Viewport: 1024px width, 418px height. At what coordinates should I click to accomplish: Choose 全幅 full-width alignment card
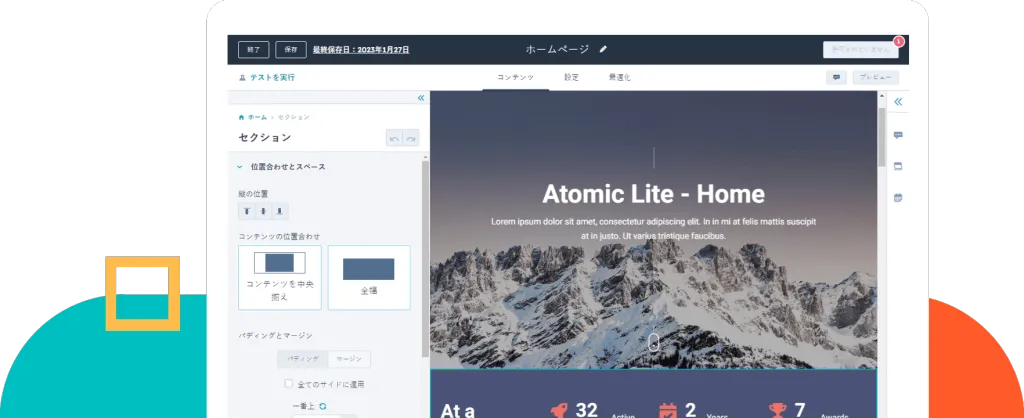tap(369, 278)
